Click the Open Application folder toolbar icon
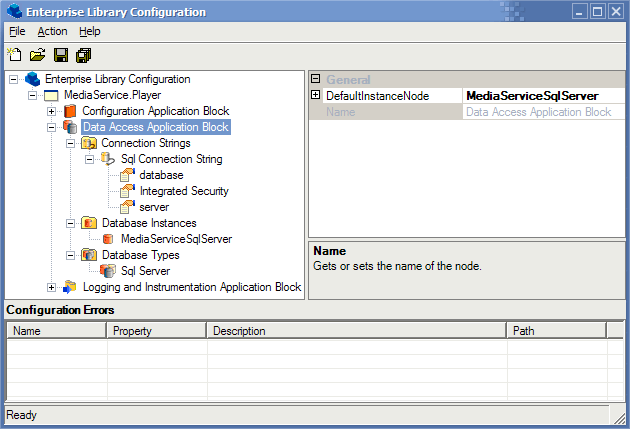Image resolution: width=630 pixels, height=429 pixels. click(37, 55)
